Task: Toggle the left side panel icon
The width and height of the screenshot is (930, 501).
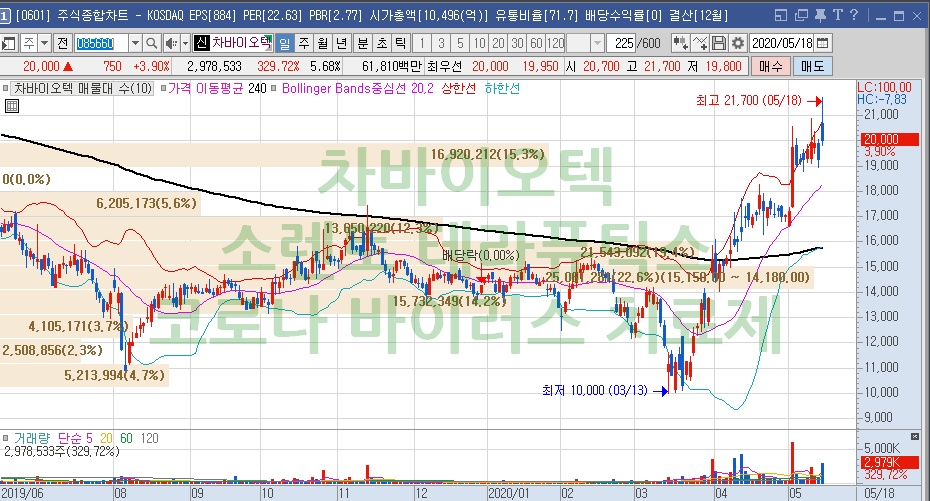Action: (x=9, y=43)
